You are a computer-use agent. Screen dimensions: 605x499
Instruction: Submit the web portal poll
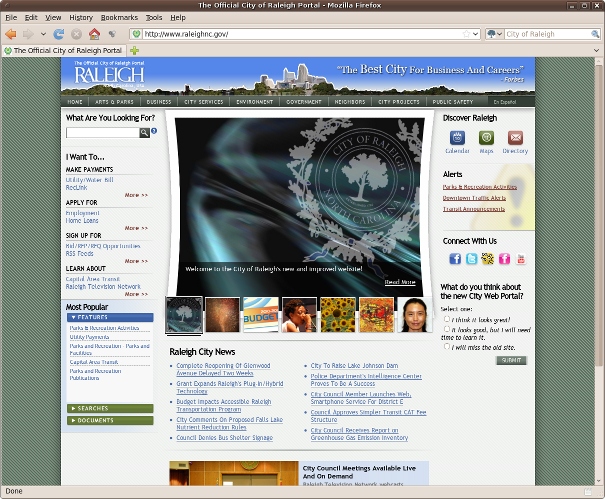tap(511, 360)
